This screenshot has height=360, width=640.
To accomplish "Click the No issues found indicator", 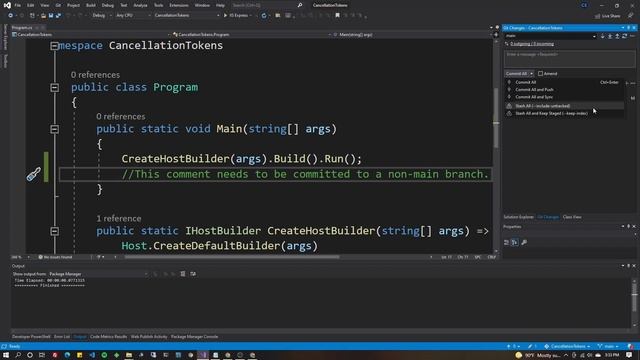I will coord(56,257).
